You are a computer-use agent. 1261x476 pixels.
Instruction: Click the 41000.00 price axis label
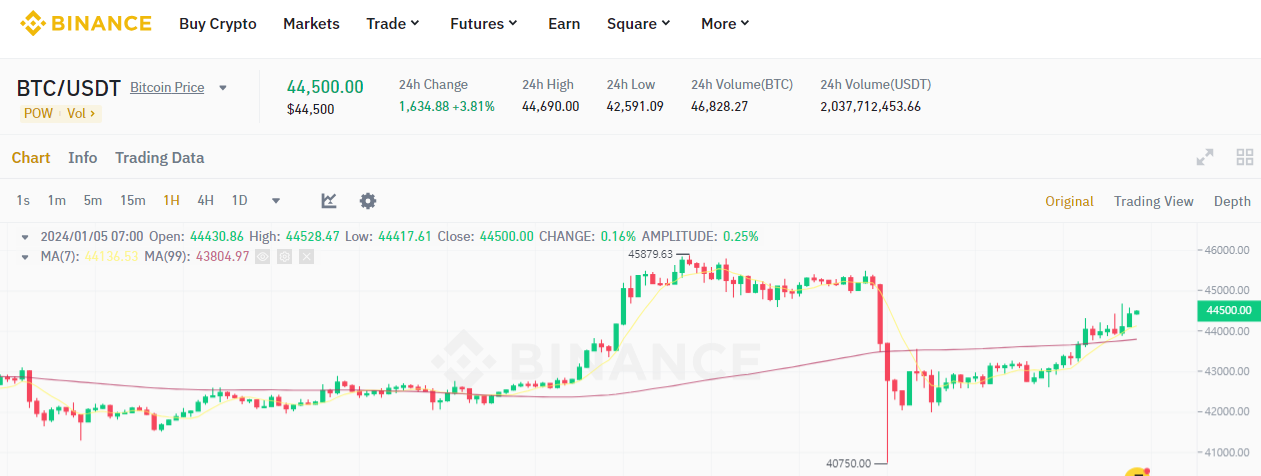coord(1229,452)
